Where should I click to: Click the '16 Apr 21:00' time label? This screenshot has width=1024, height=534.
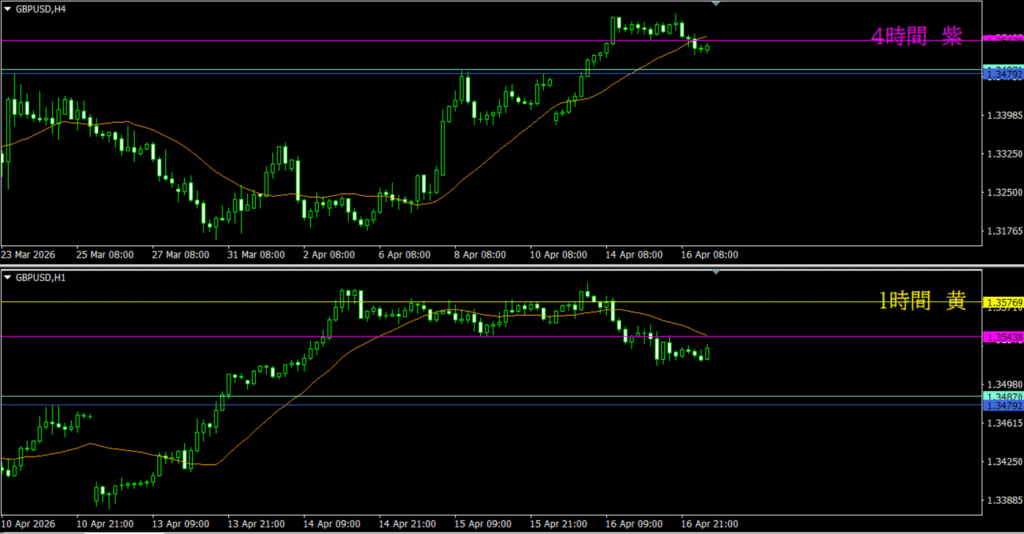click(x=710, y=523)
